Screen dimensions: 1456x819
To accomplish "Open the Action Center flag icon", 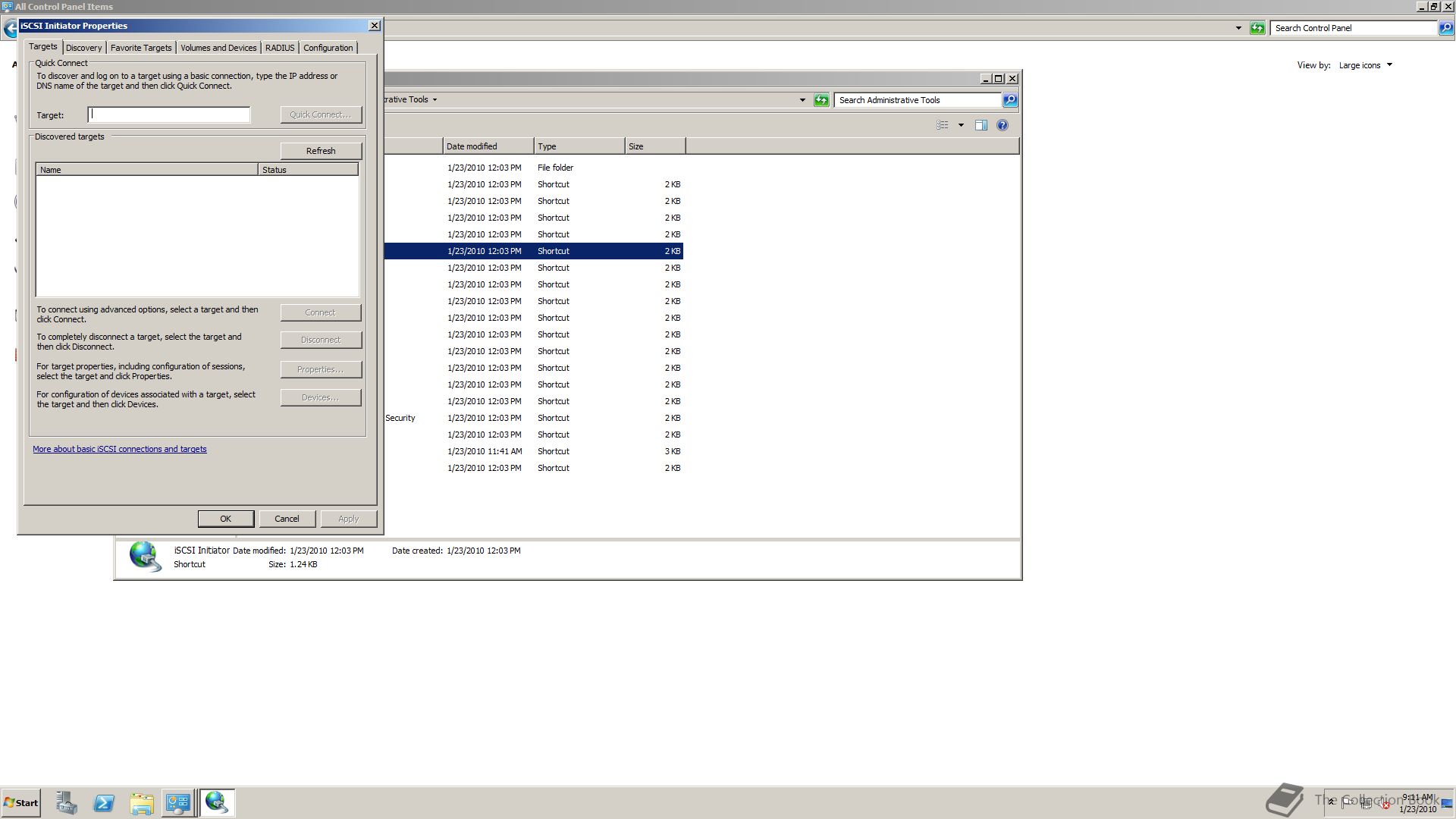I will (x=1348, y=802).
